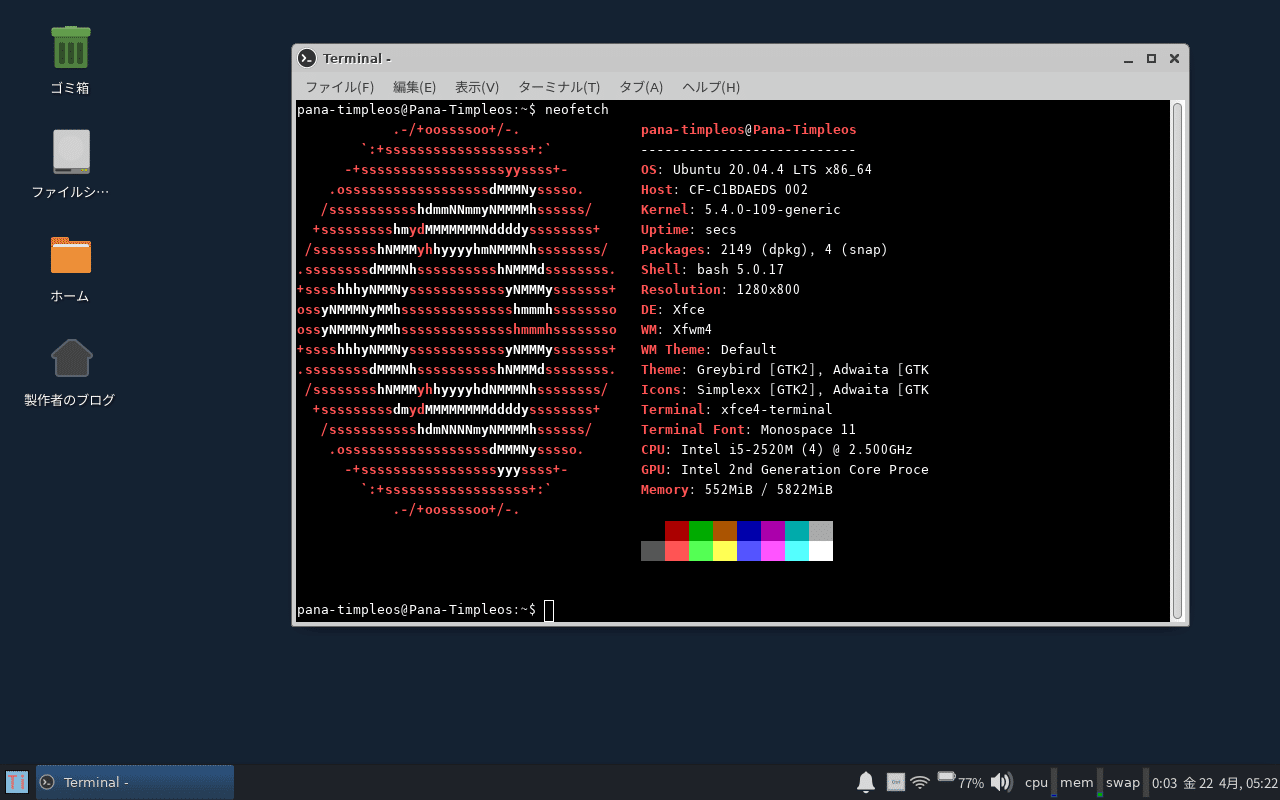Open the Ti applications menu on the panel
Image resolution: width=1280 pixels, height=800 pixels.
pyautogui.click(x=17, y=782)
